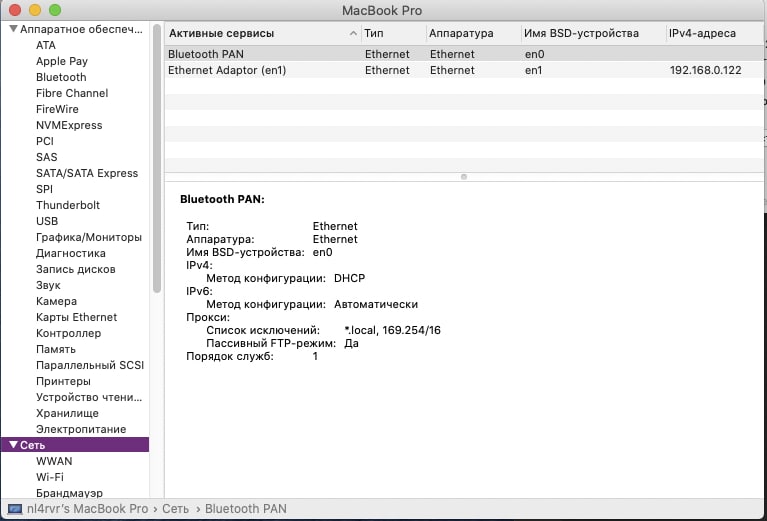Select Wi-Fi under Сеть
Screen dimensions: 767x521
point(50,477)
